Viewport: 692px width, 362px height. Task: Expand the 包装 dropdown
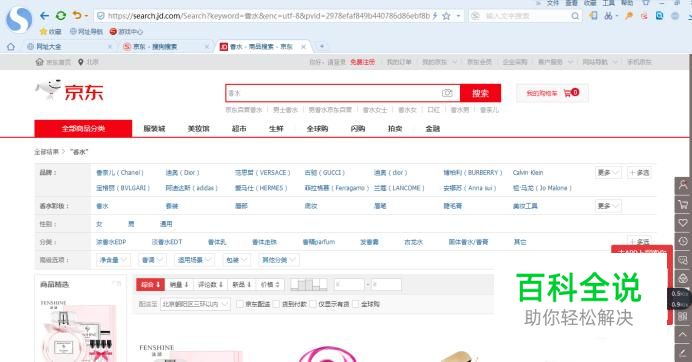(x=236, y=260)
